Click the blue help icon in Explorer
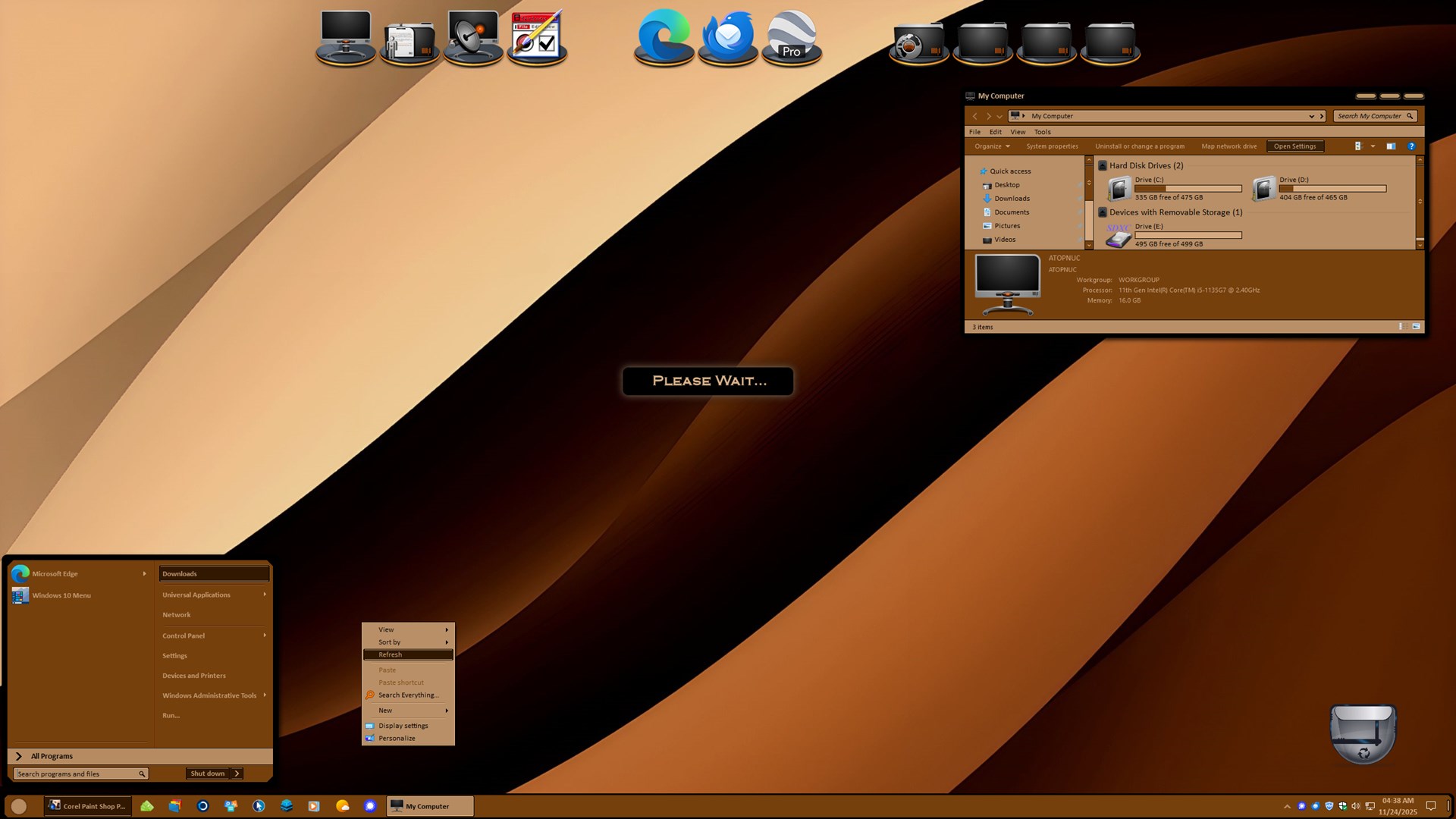This screenshot has width=1456, height=819. 1411,146
